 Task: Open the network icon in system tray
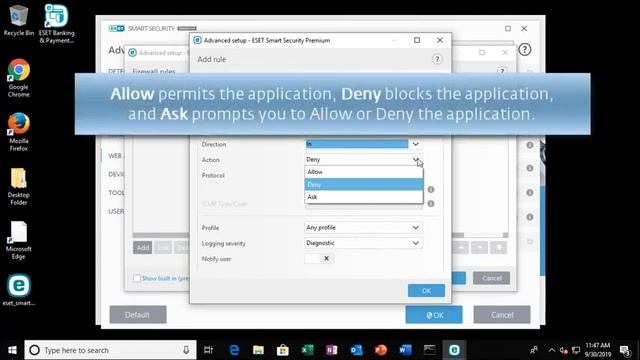tap(576, 350)
